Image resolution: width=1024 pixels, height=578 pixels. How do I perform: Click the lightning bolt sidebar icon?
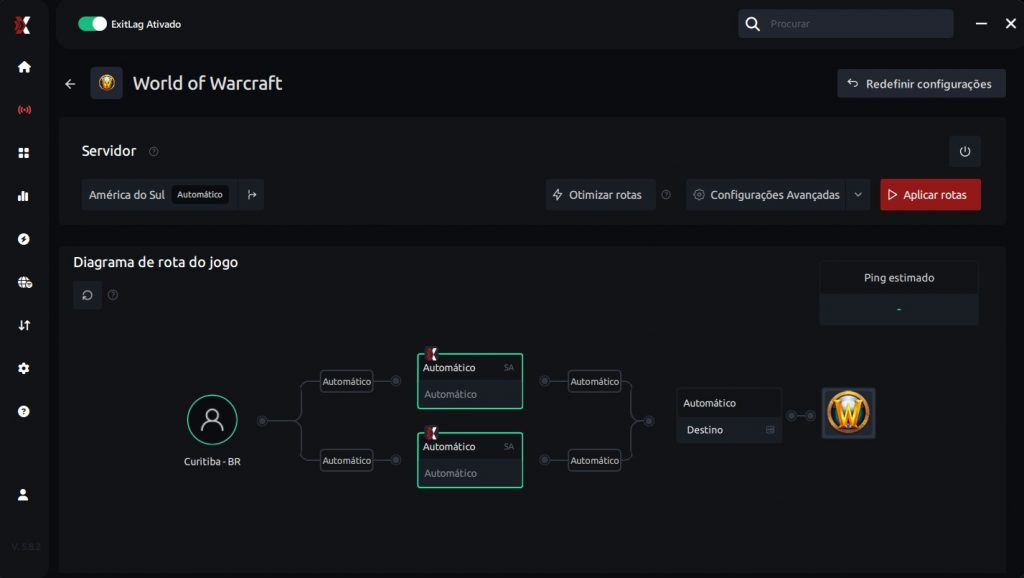(24, 239)
